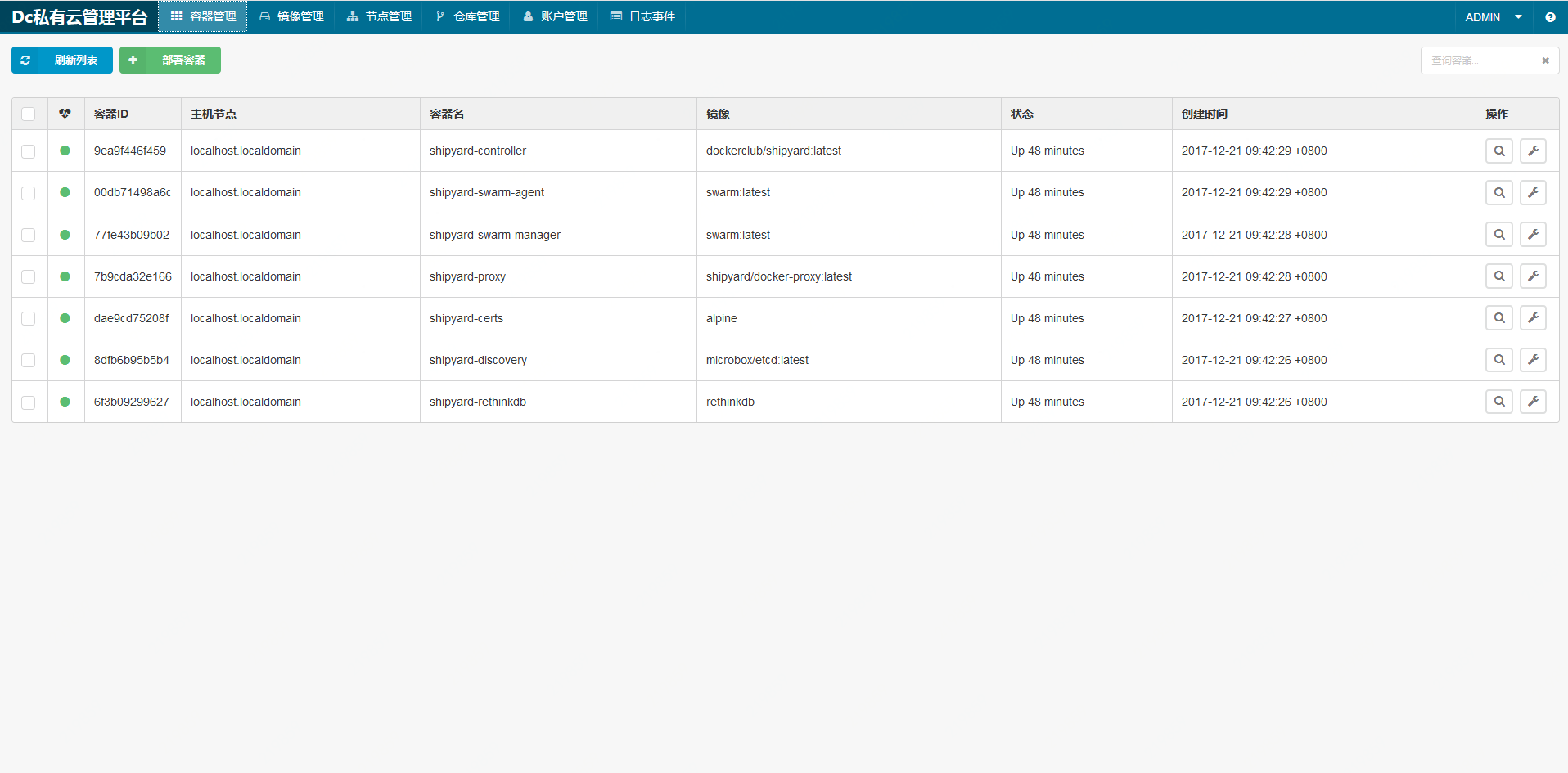Check the box for container 7b9cda32e166
The height and width of the screenshot is (773, 1568).
(x=29, y=277)
